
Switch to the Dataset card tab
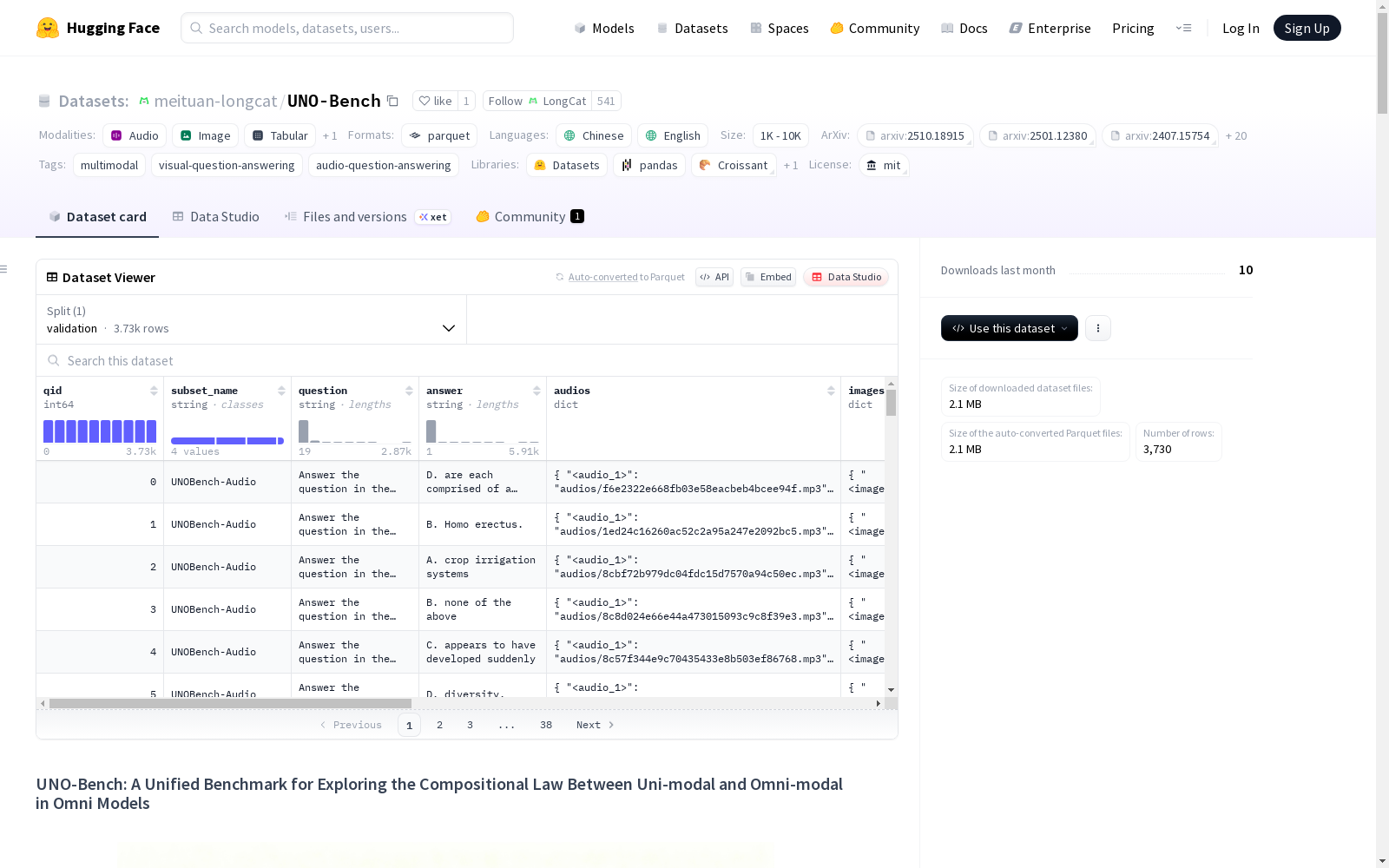pos(97,217)
